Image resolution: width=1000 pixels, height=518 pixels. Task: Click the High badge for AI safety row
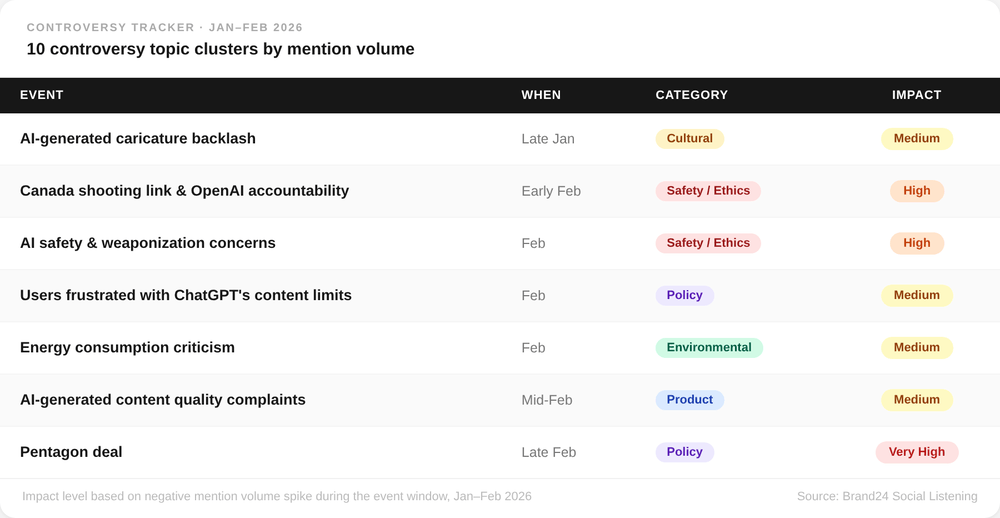pos(916,243)
